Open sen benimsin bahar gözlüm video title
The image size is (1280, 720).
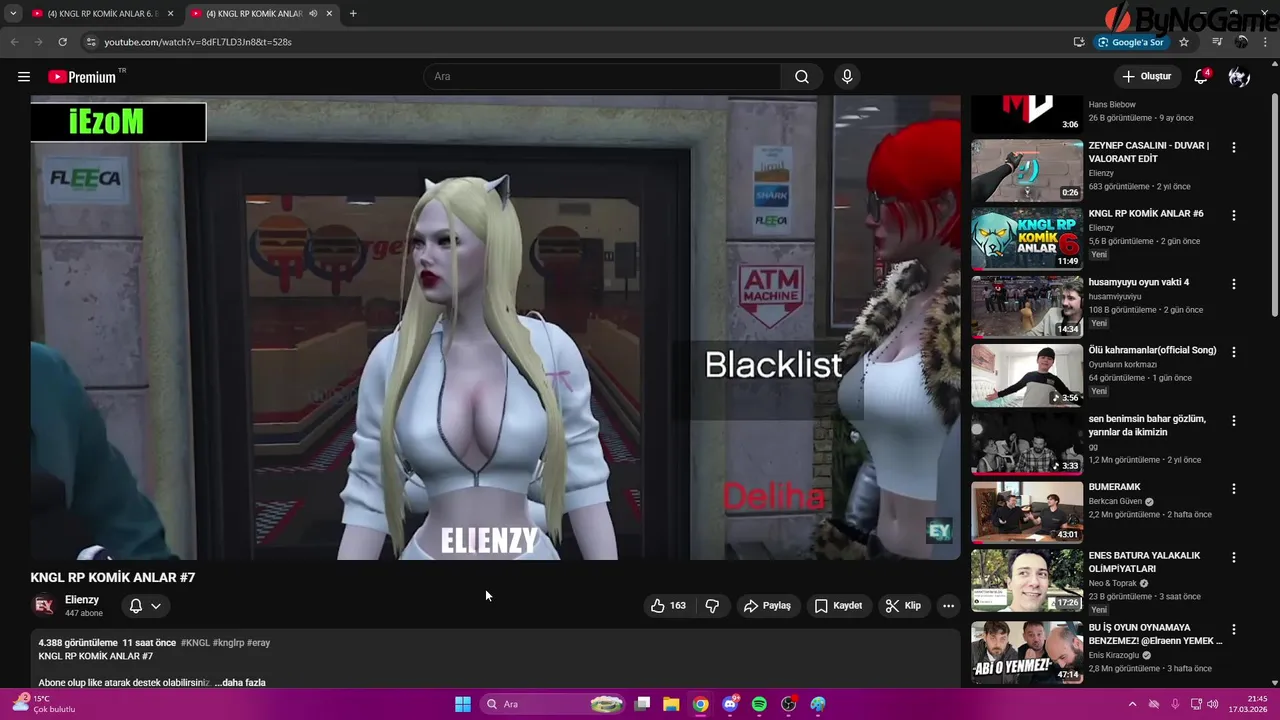point(1147,426)
